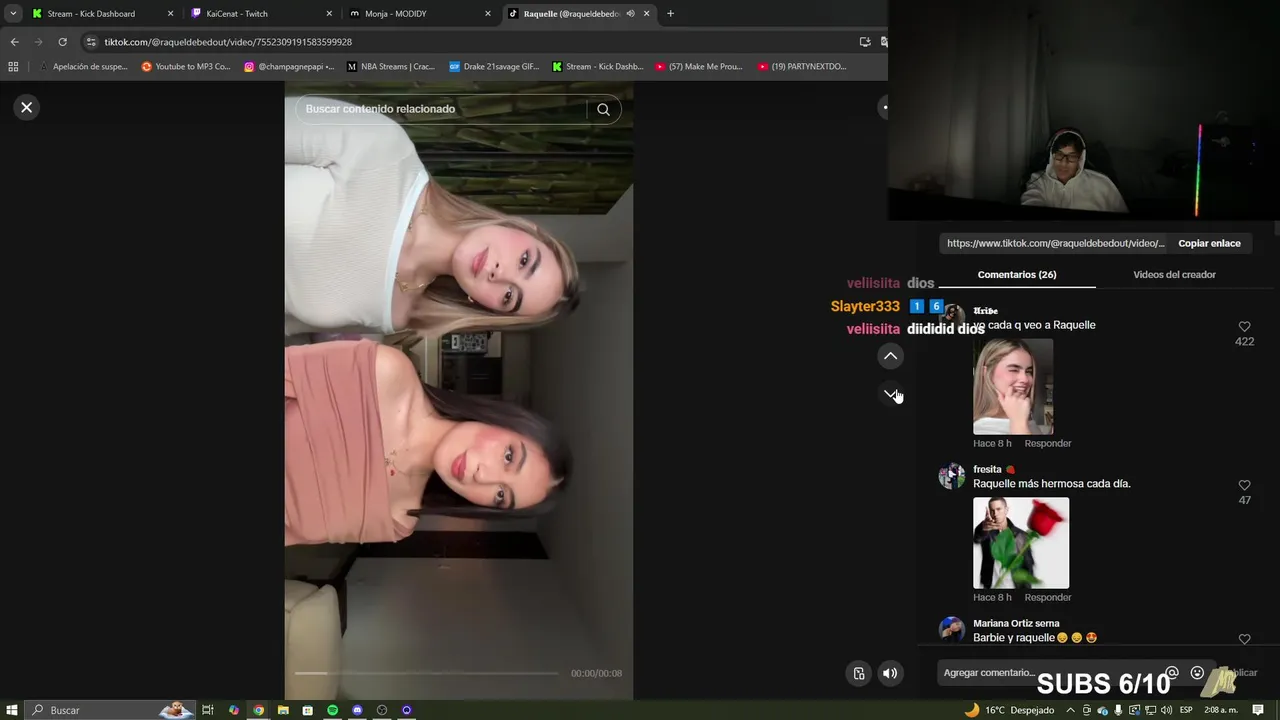Insert a mention with the @ icon

(x=1172, y=673)
